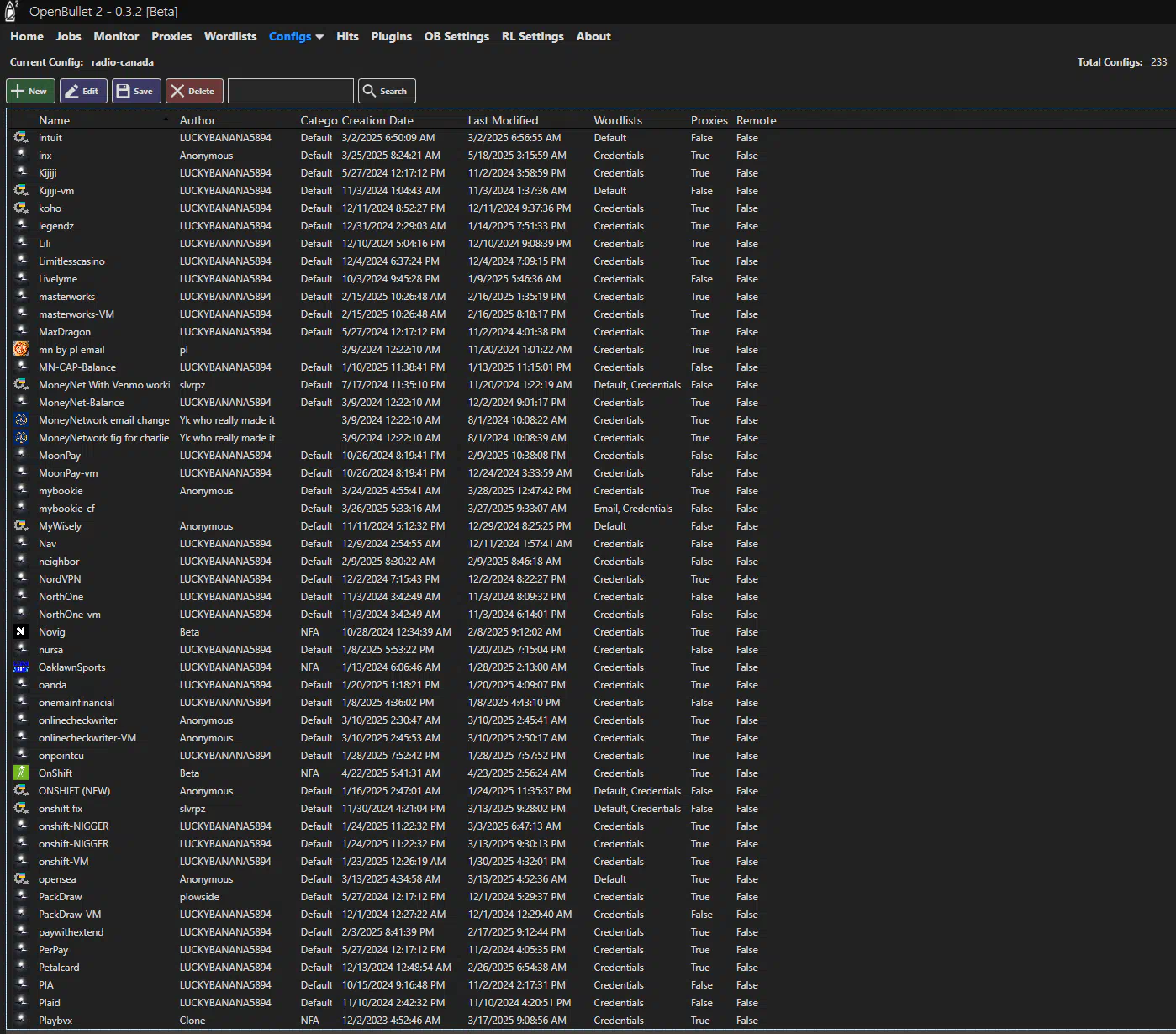Click the icon for MoneyNet With Venmo worki
This screenshot has height=1034, width=1176.
point(21,385)
